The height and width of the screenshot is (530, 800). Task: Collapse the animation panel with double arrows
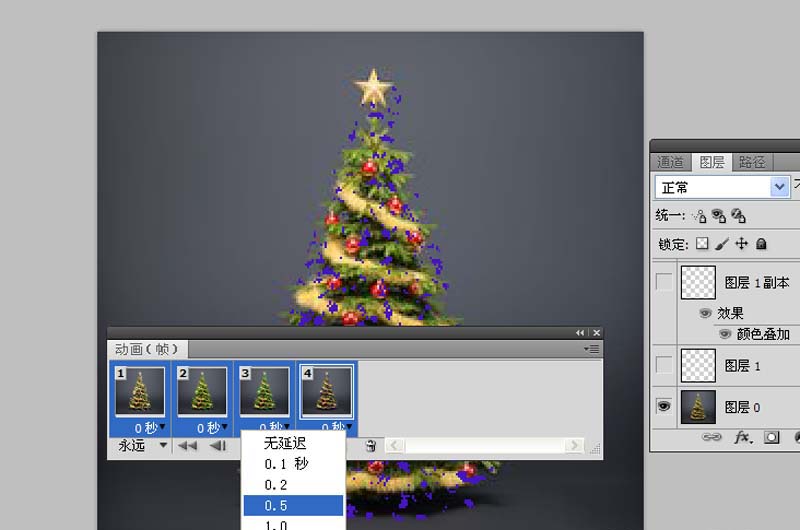(x=580, y=333)
